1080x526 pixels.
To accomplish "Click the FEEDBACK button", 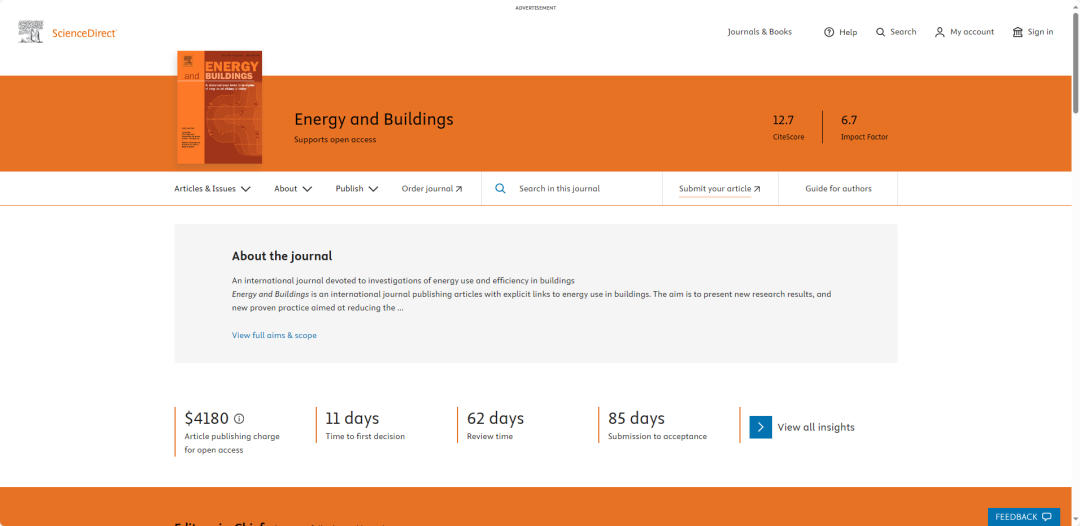I will (1024, 517).
